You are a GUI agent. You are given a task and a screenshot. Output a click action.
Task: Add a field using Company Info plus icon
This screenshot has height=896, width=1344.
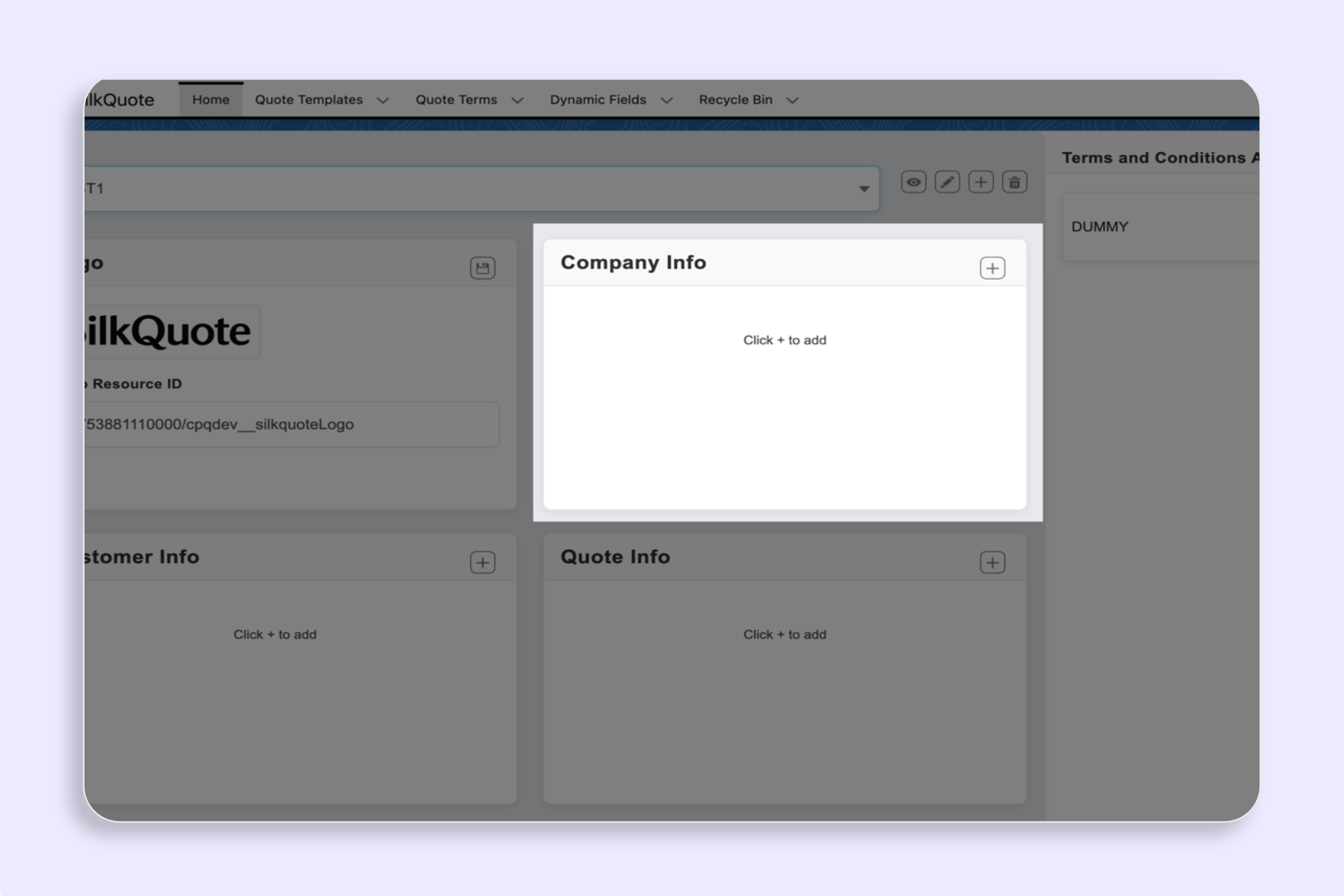coord(992,268)
